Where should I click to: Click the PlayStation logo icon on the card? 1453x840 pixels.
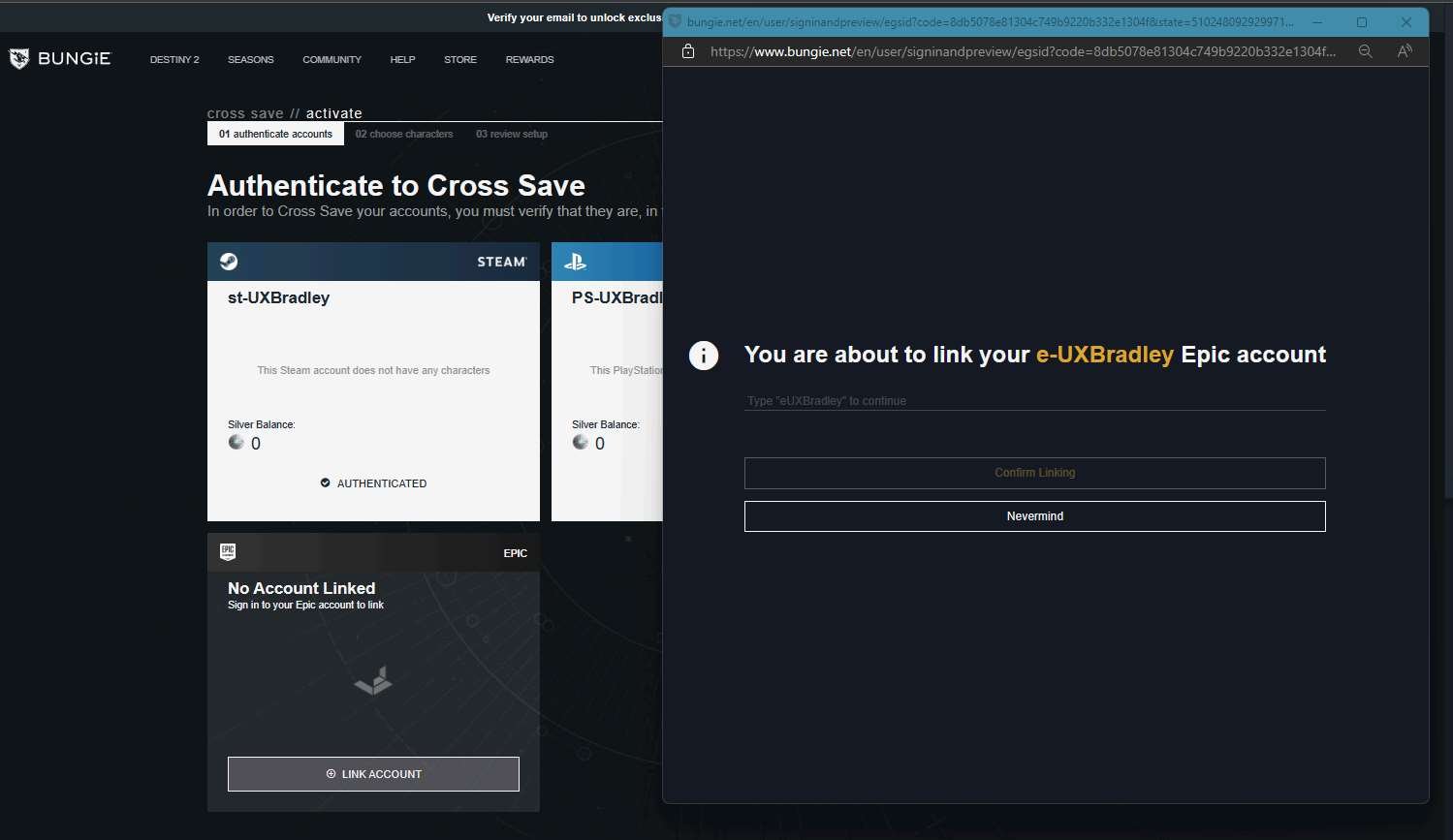pos(576,262)
